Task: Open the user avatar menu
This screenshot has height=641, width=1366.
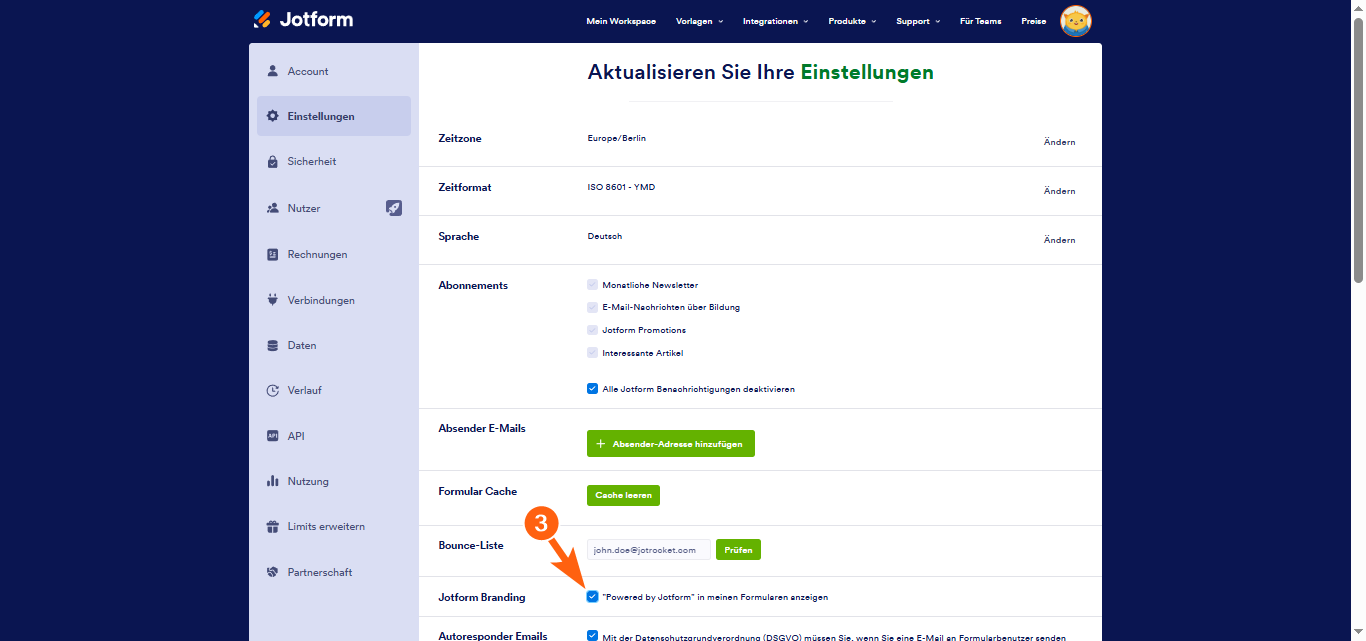Action: [1076, 20]
